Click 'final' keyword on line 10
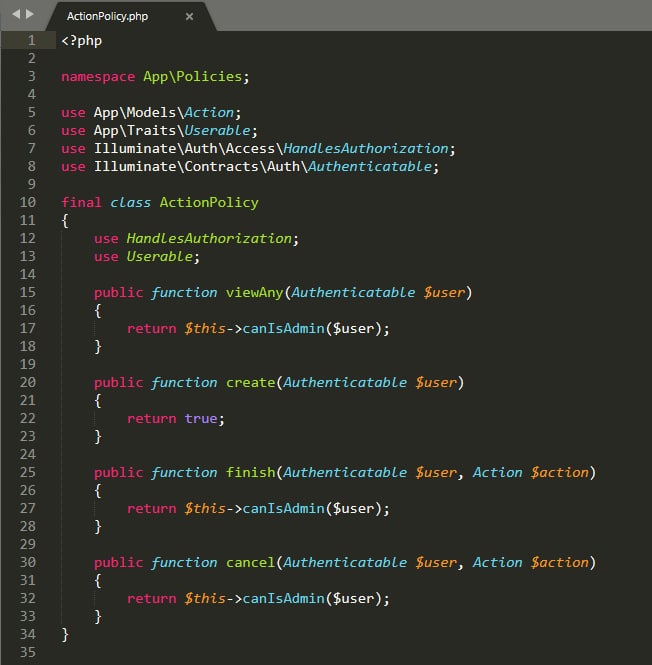Image resolution: width=652 pixels, height=665 pixels. pos(81,203)
